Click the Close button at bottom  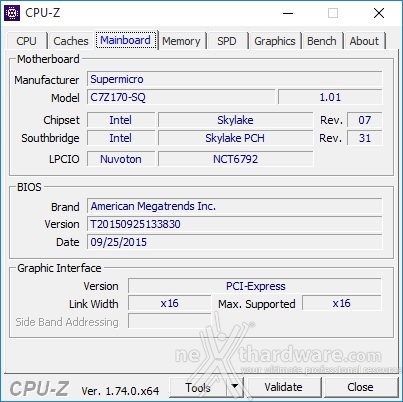[x=360, y=387]
